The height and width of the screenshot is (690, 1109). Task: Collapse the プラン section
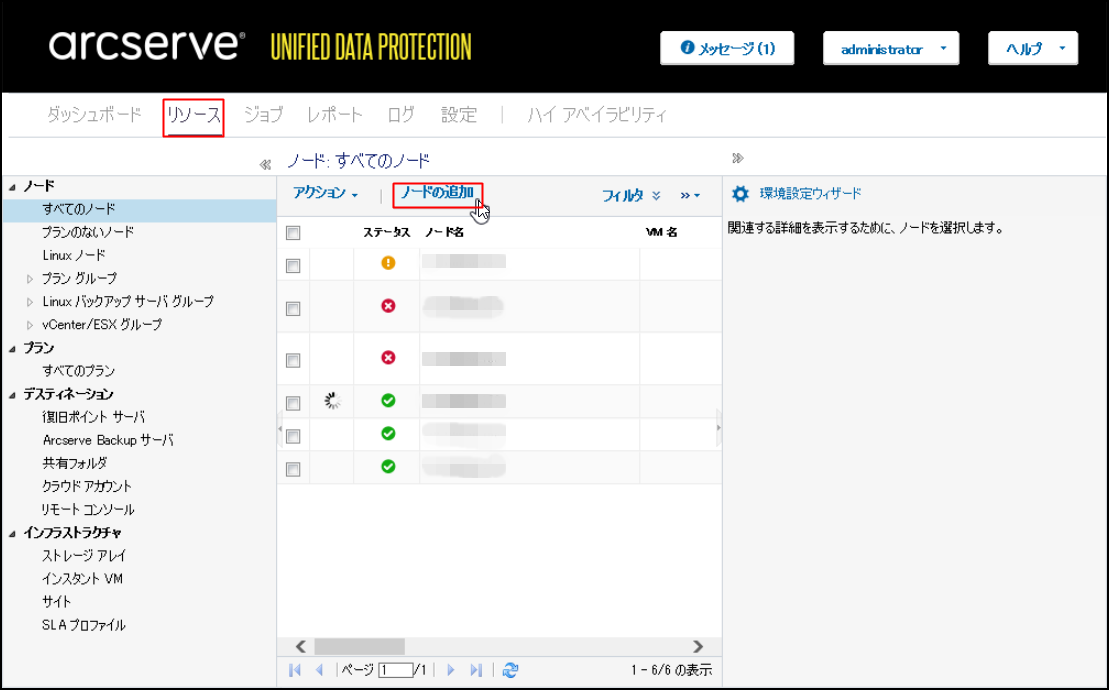(13, 349)
